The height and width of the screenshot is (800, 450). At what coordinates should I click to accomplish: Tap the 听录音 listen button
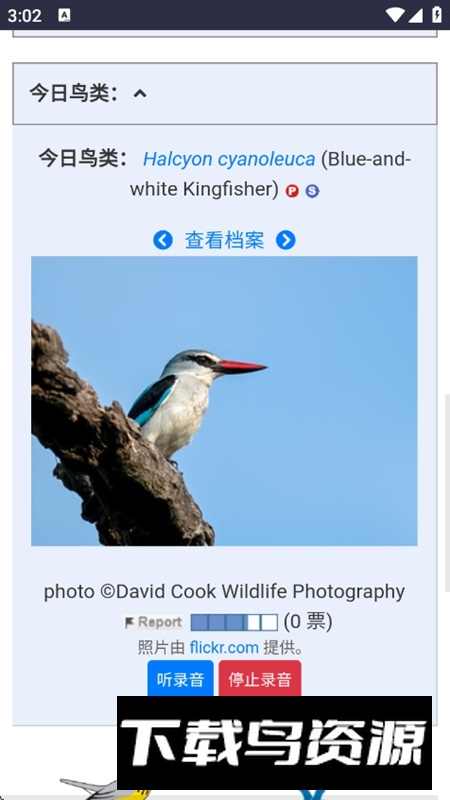pos(181,679)
